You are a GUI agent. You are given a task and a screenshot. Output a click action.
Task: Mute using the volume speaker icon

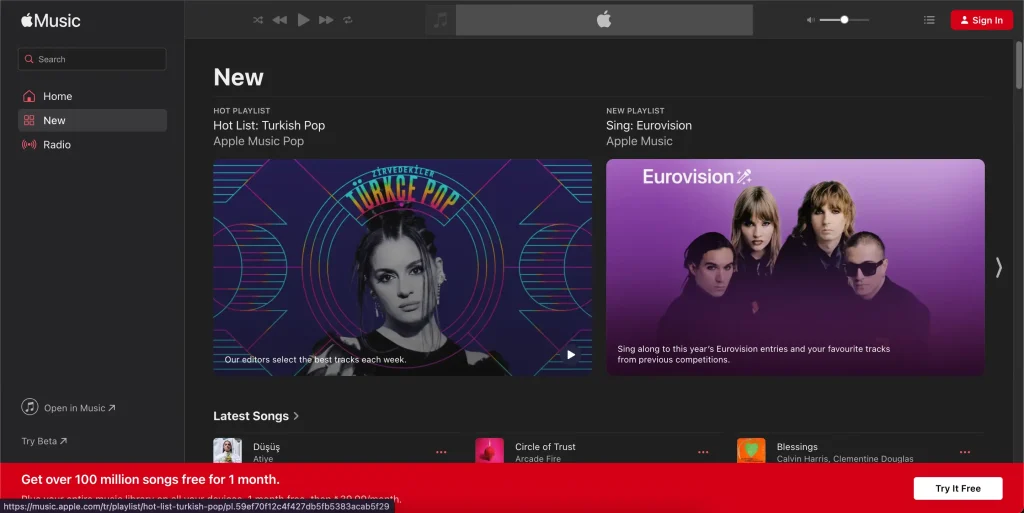(x=810, y=20)
